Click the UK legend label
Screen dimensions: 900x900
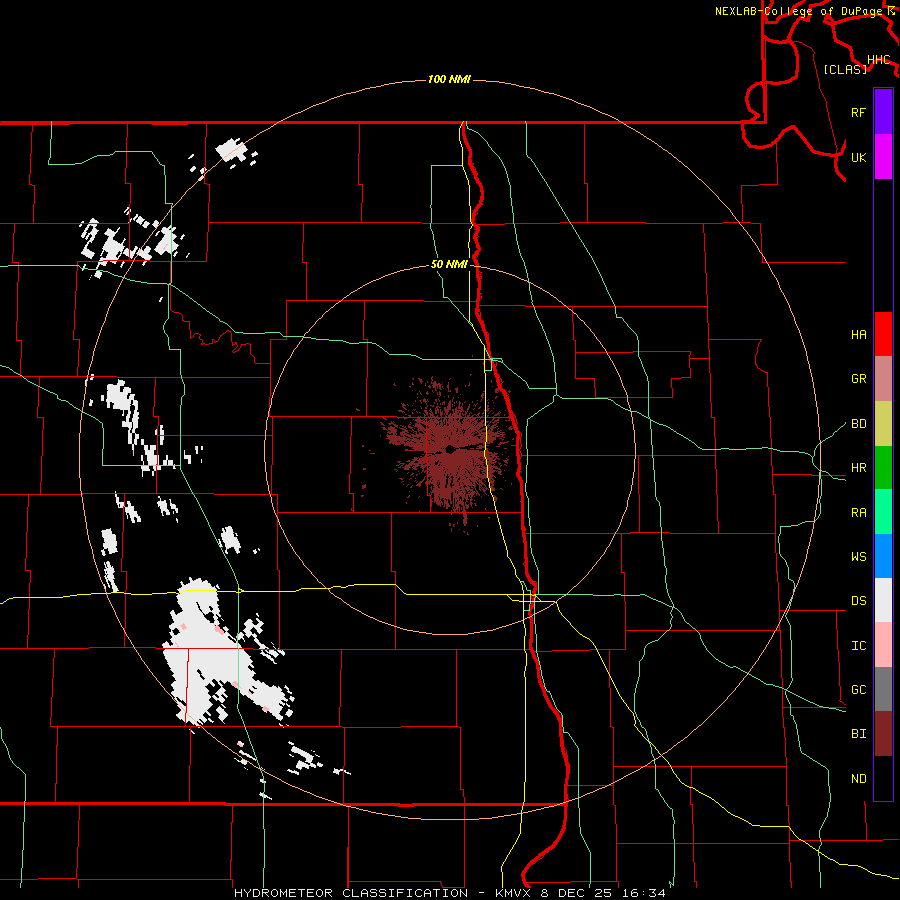tap(858, 157)
